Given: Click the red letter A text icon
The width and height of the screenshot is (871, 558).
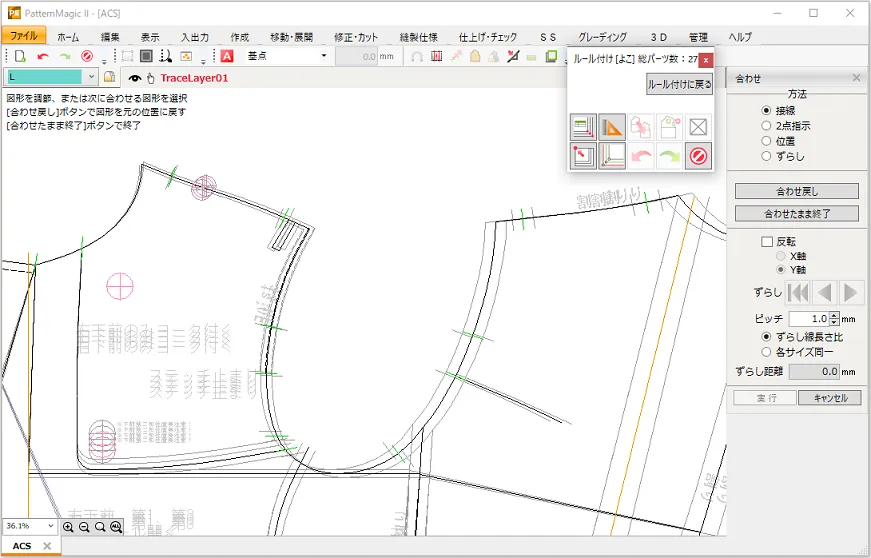Looking at the screenshot, I should 227,56.
